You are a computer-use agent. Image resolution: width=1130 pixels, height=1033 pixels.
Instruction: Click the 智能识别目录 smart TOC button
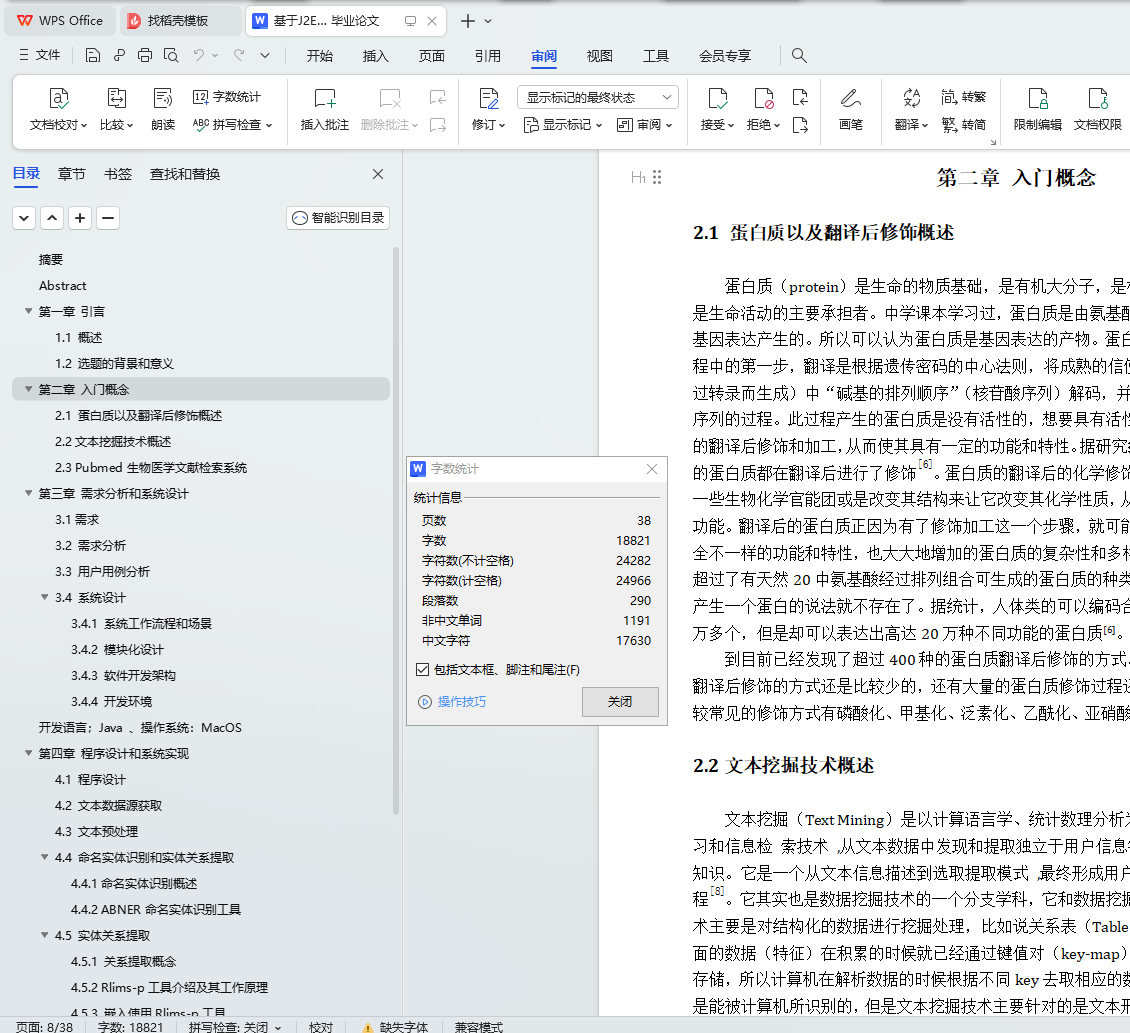[x=338, y=218]
